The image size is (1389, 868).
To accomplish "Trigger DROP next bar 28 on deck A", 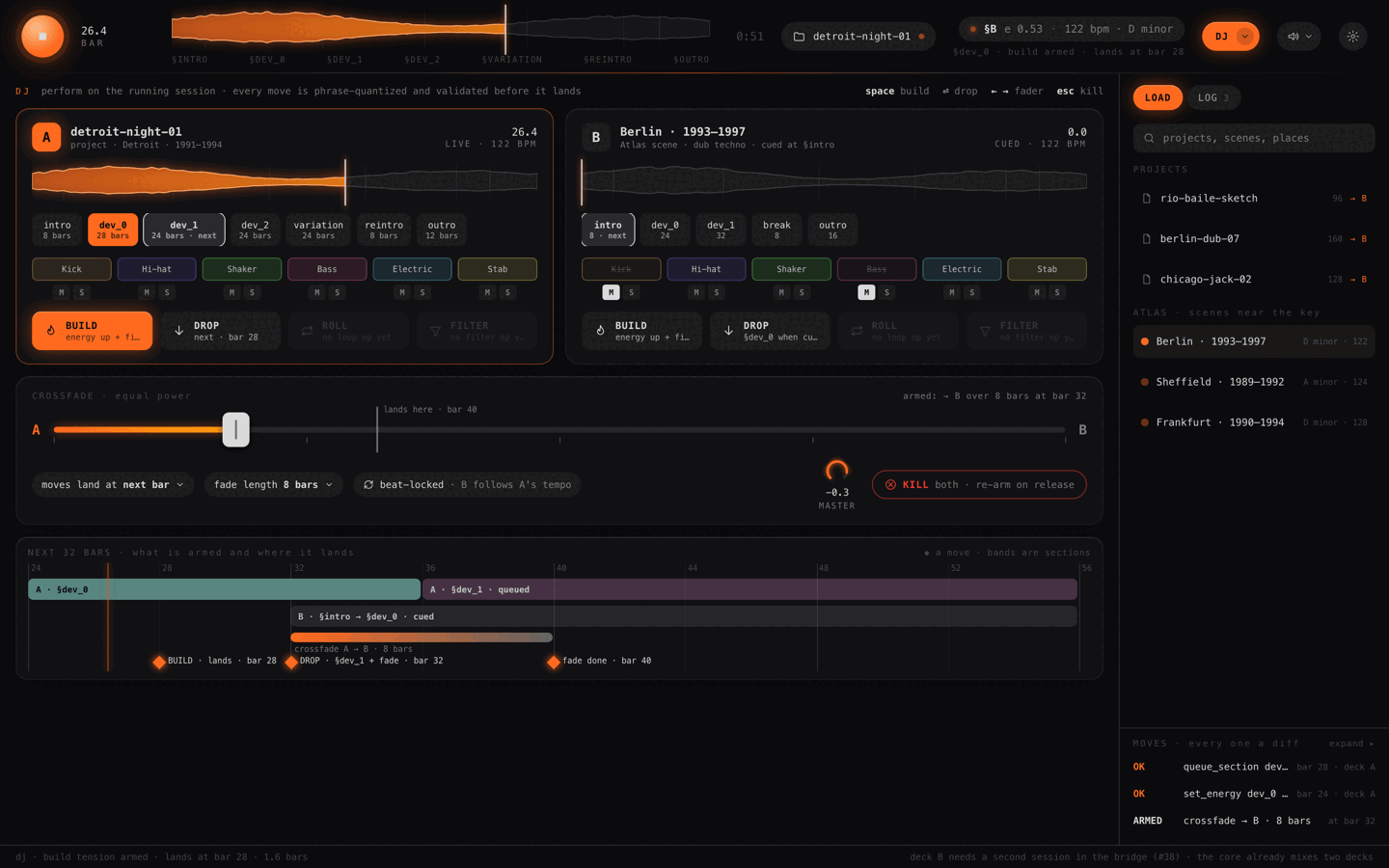I will point(221,331).
